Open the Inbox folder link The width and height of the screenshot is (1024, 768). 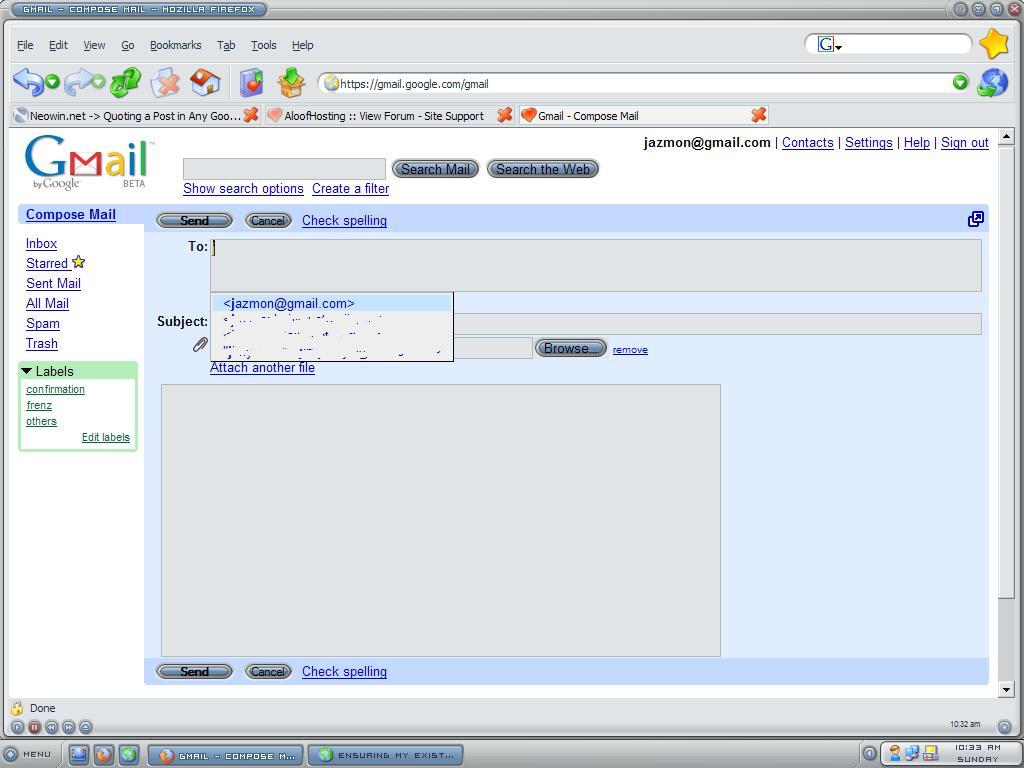pos(41,244)
